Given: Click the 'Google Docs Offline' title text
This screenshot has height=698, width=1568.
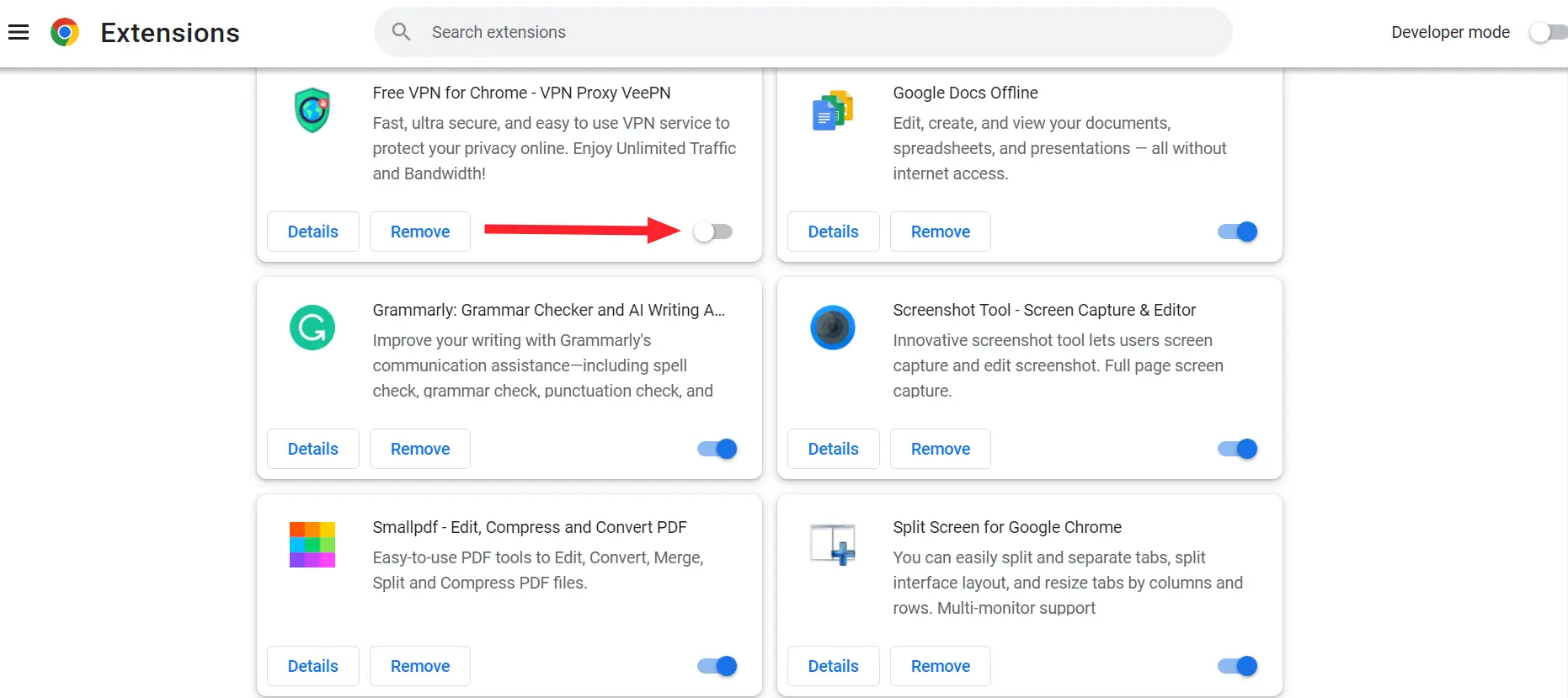Looking at the screenshot, I should [965, 93].
